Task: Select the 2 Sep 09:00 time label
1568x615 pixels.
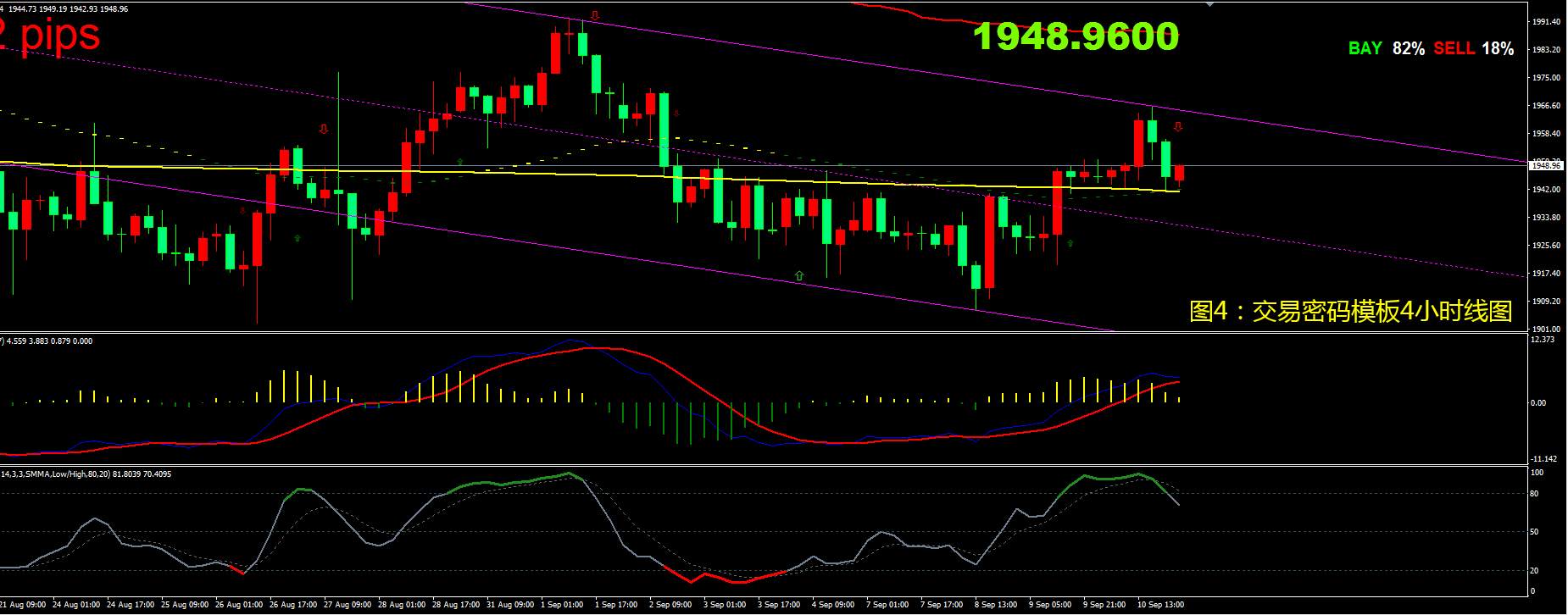Action: [671, 605]
